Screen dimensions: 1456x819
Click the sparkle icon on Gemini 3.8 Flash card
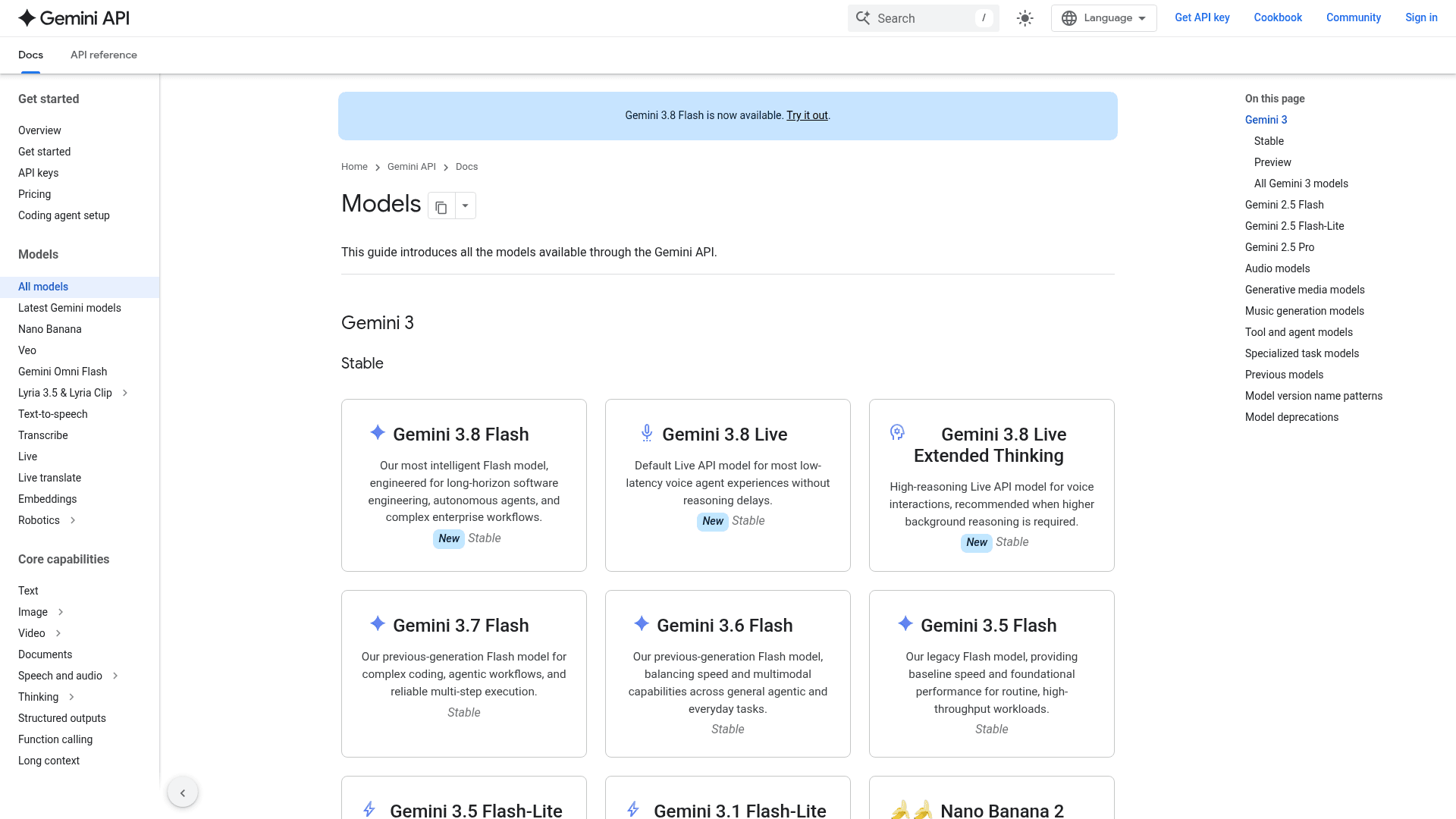click(378, 432)
